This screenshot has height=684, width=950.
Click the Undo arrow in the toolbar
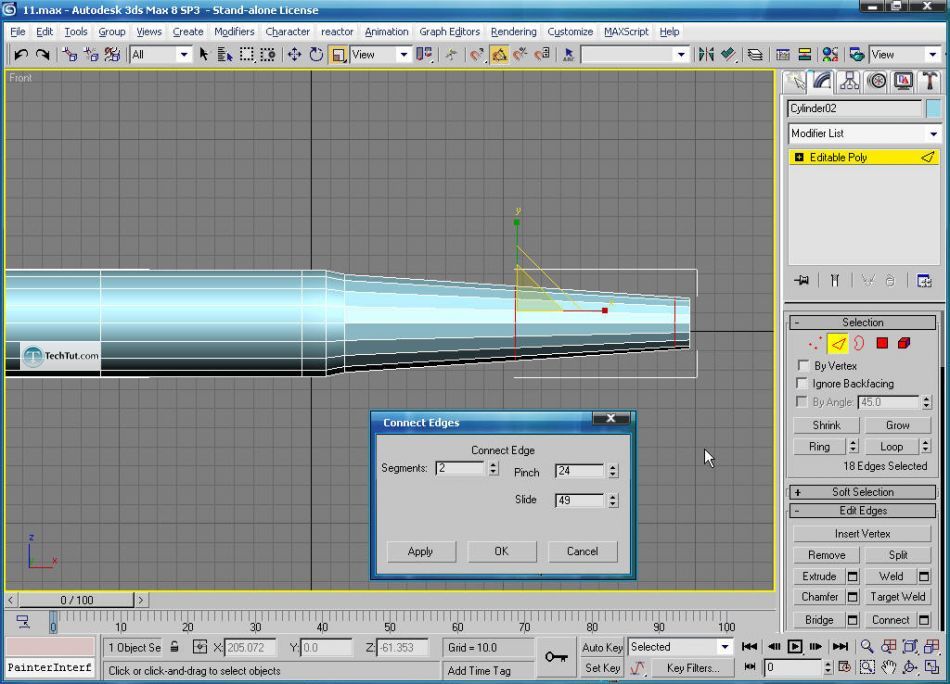[20, 55]
